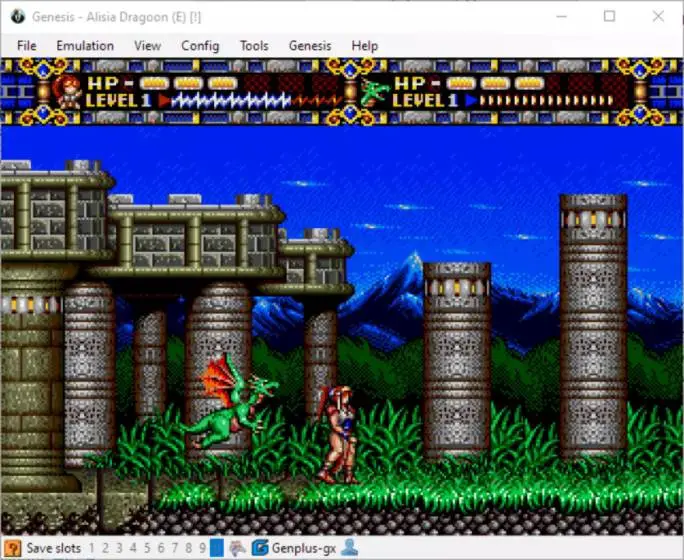The width and height of the screenshot is (684, 560).
Task: Click the Genplus-gx core name label
Action: coord(304,548)
